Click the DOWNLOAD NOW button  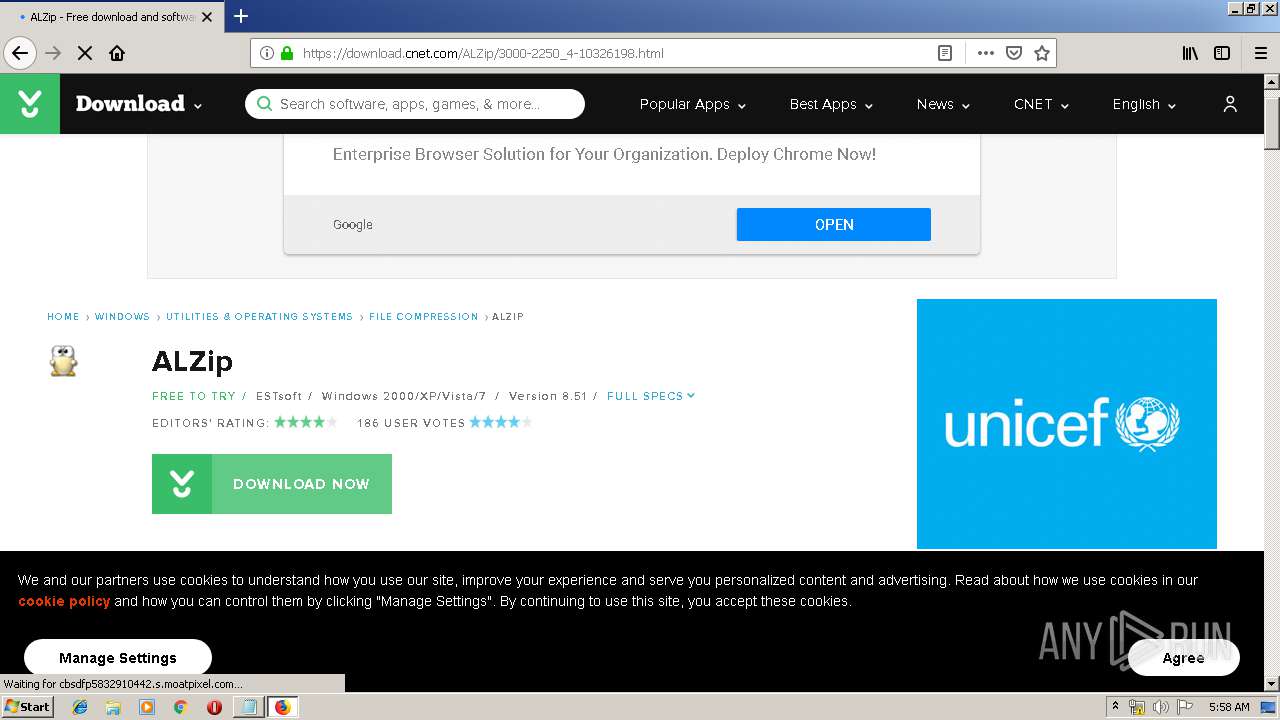[x=272, y=484]
